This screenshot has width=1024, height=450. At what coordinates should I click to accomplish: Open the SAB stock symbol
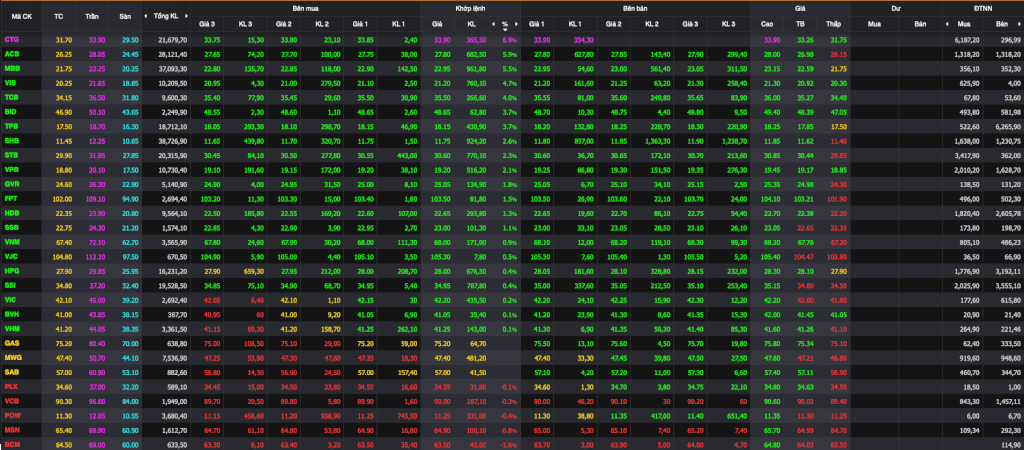[10, 370]
